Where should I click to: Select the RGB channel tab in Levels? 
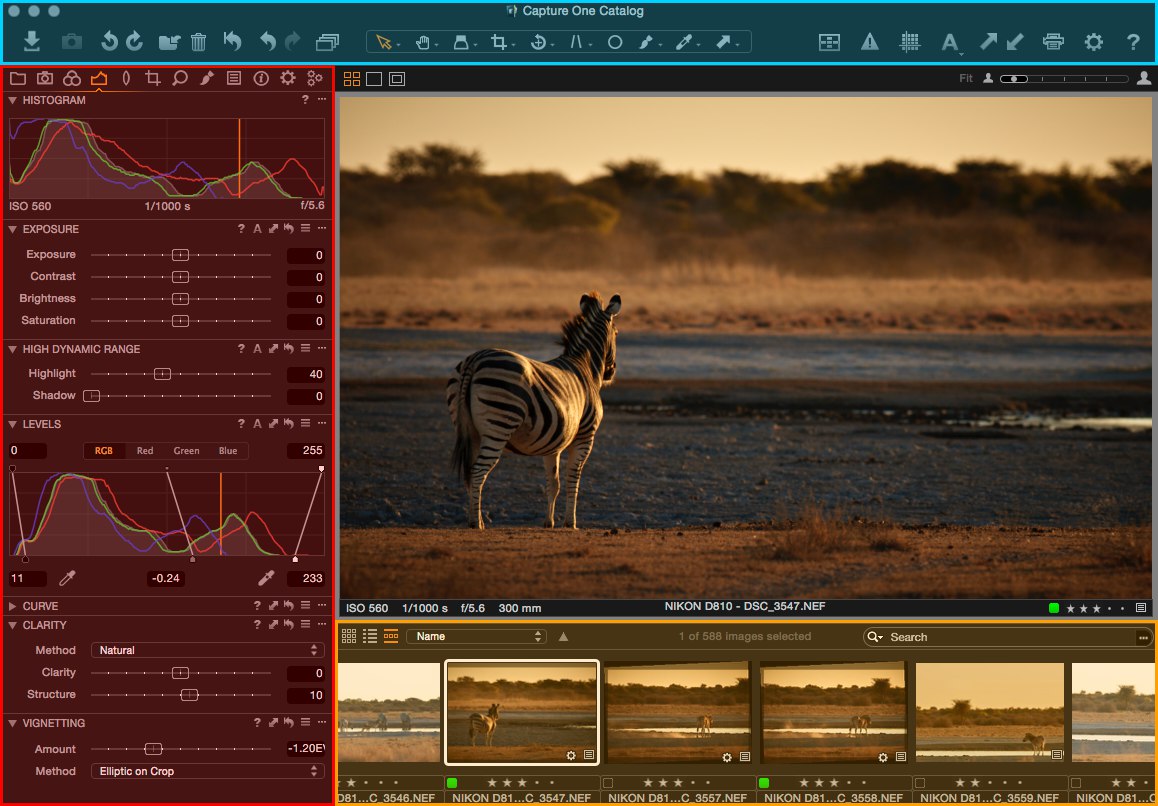pyautogui.click(x=103, y=451)
